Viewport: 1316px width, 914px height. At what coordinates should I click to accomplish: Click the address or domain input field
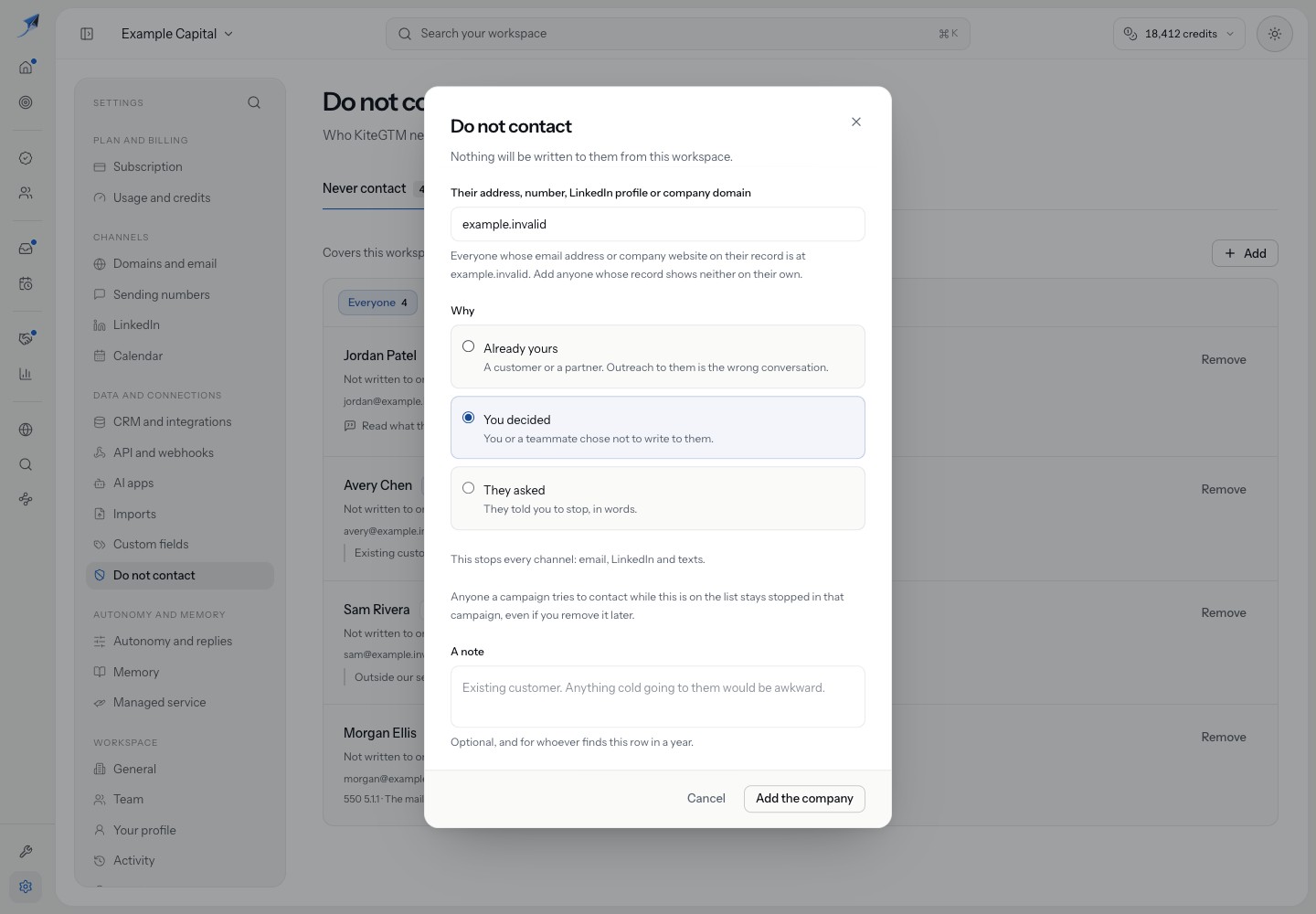coord(658,224)
